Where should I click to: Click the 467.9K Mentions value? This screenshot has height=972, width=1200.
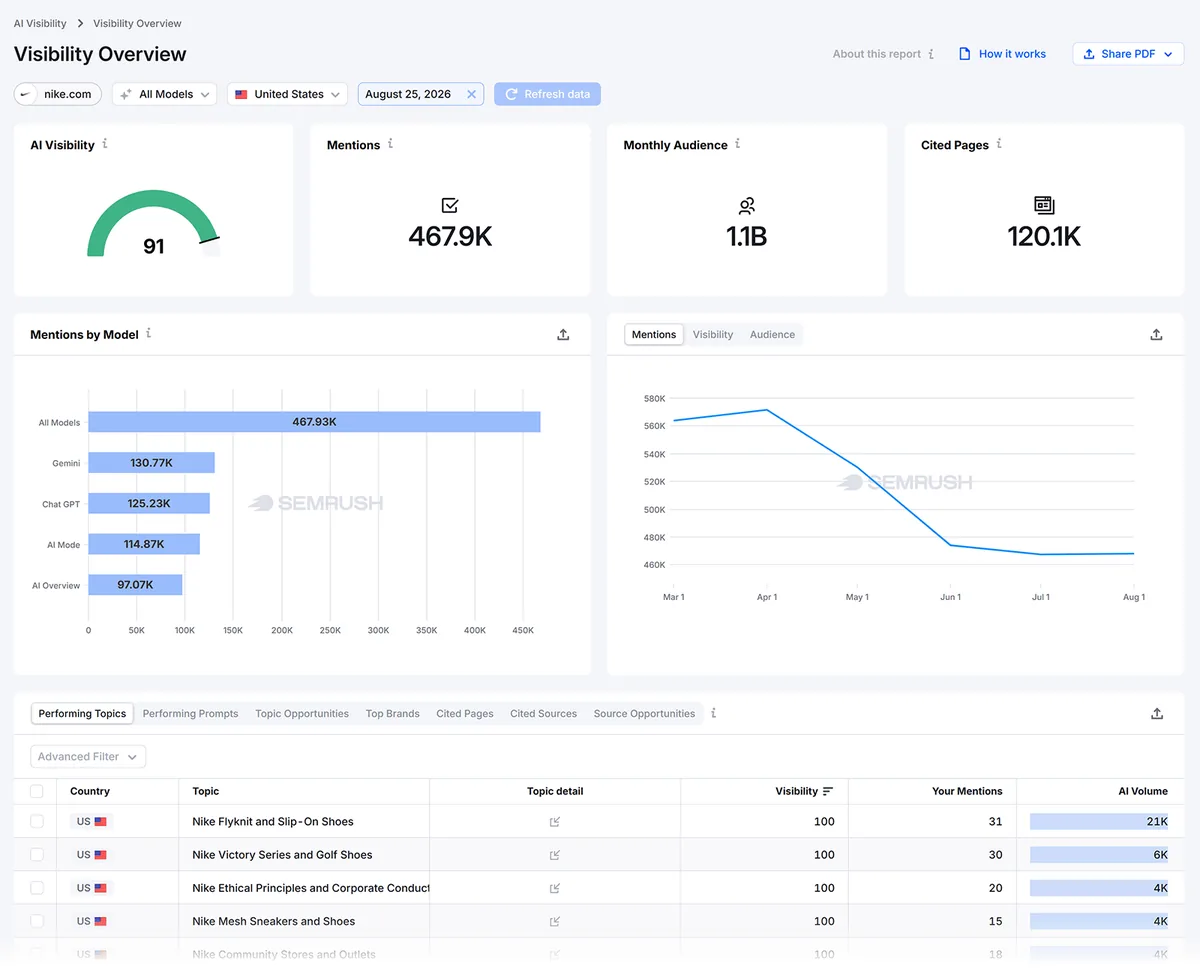(450, 237)
